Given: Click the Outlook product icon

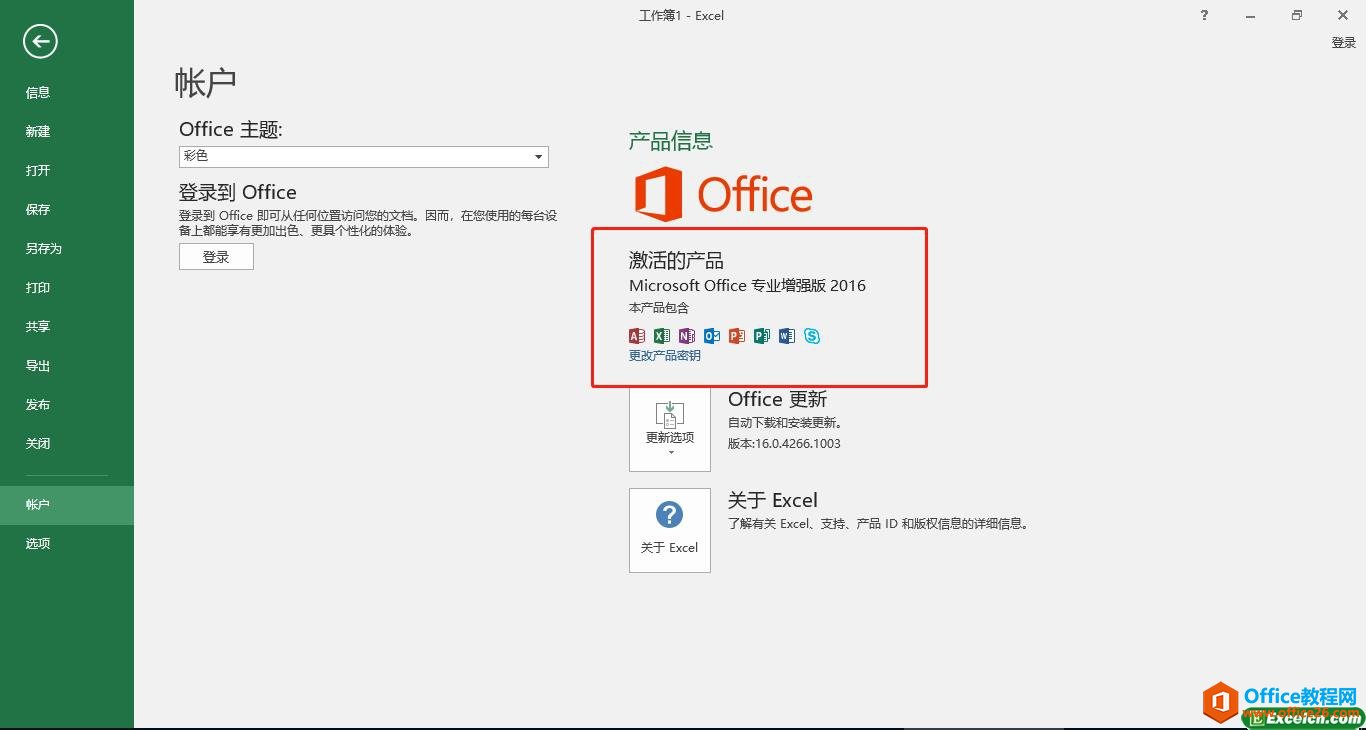Looking at the screenshot, I should point(712,336).
